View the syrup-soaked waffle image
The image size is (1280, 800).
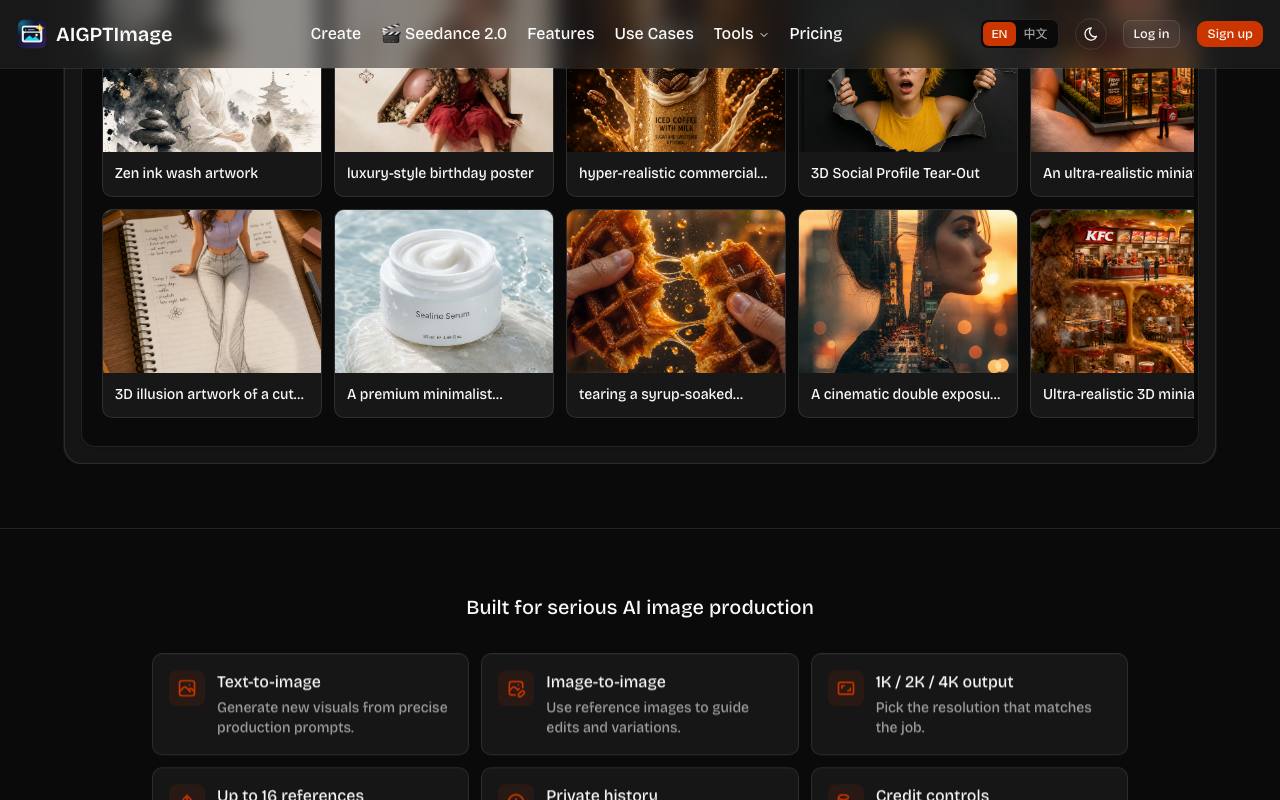tap(676, 291)
